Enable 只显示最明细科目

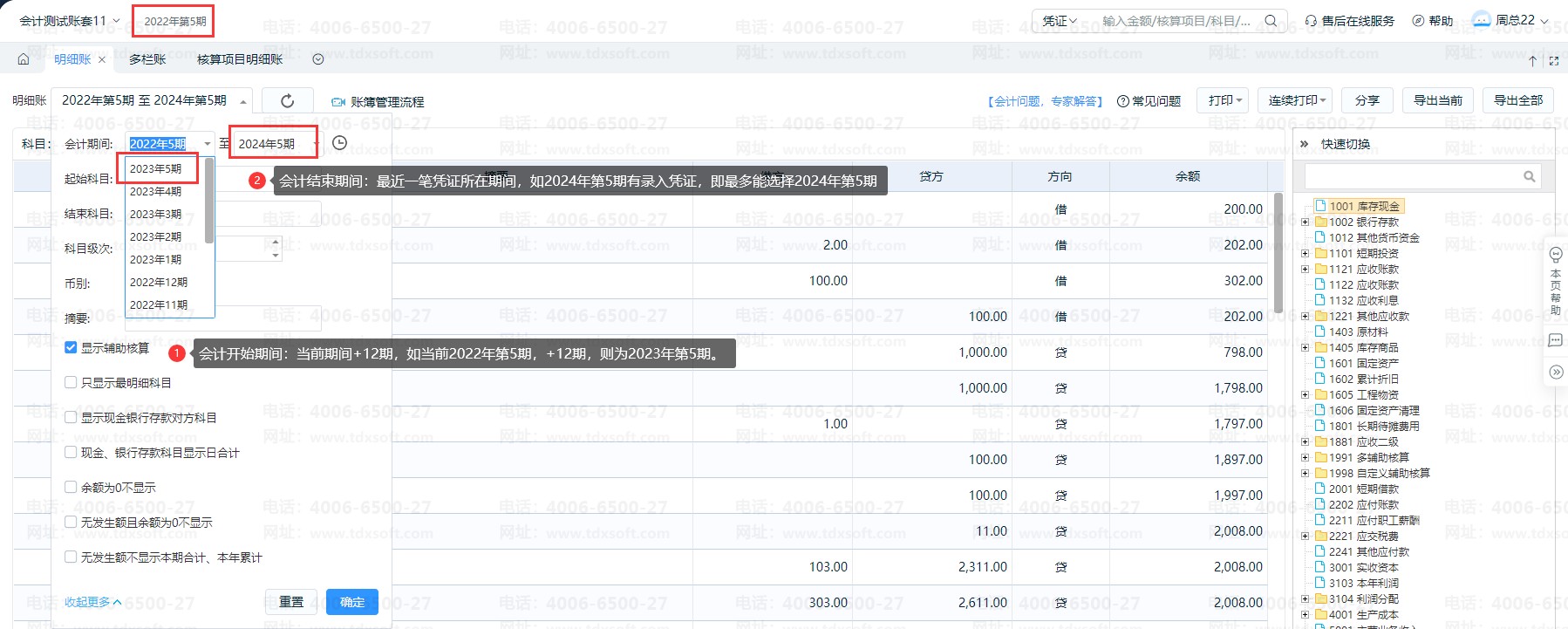(71, 382)
